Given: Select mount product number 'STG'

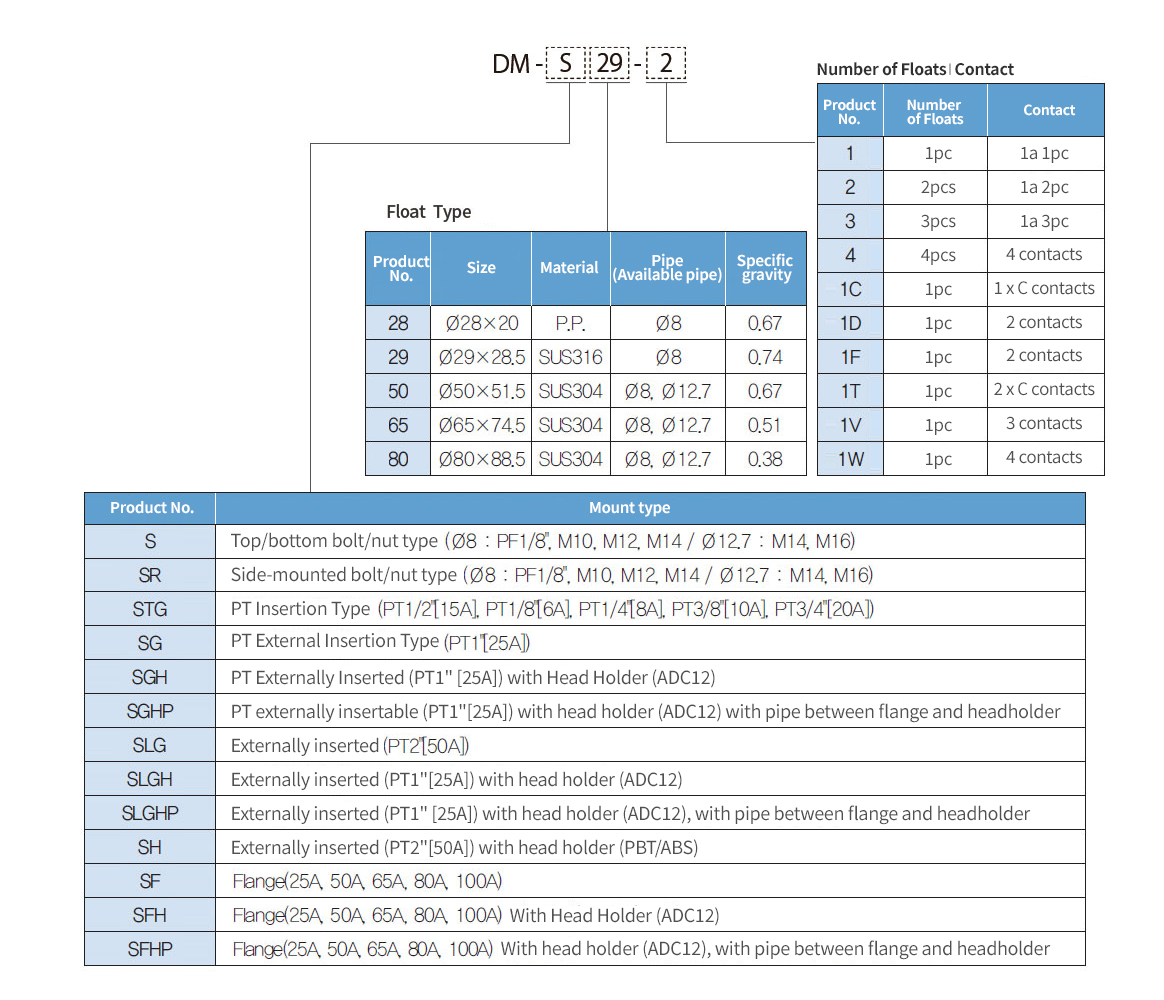Looking at the screenshot, I should (150, 610).
